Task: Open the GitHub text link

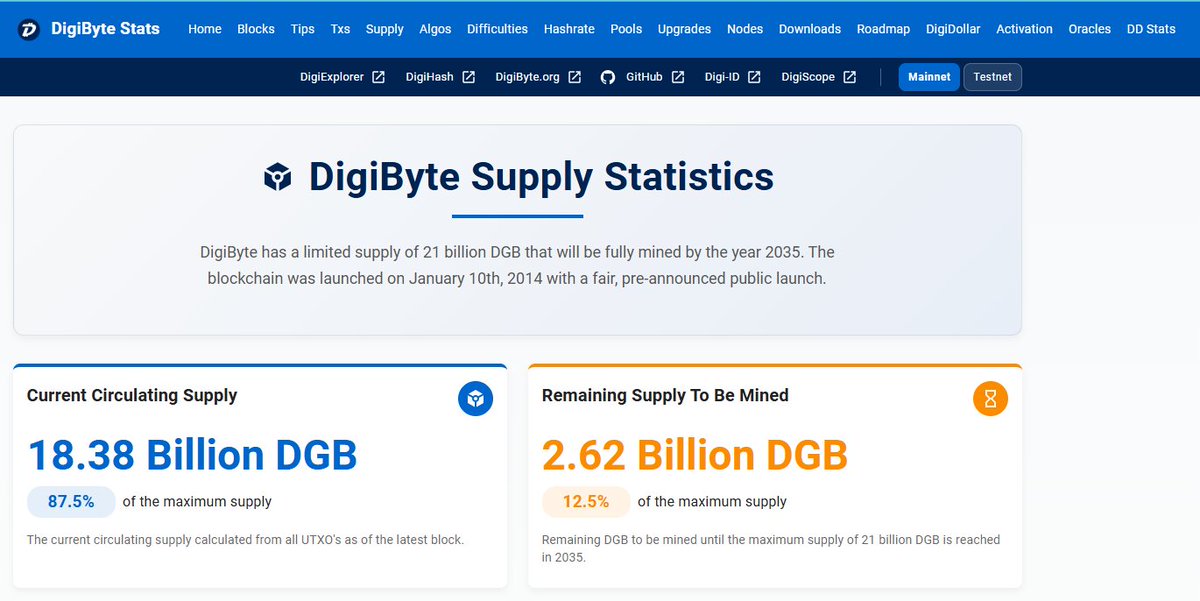Action: tap(644, 77)
